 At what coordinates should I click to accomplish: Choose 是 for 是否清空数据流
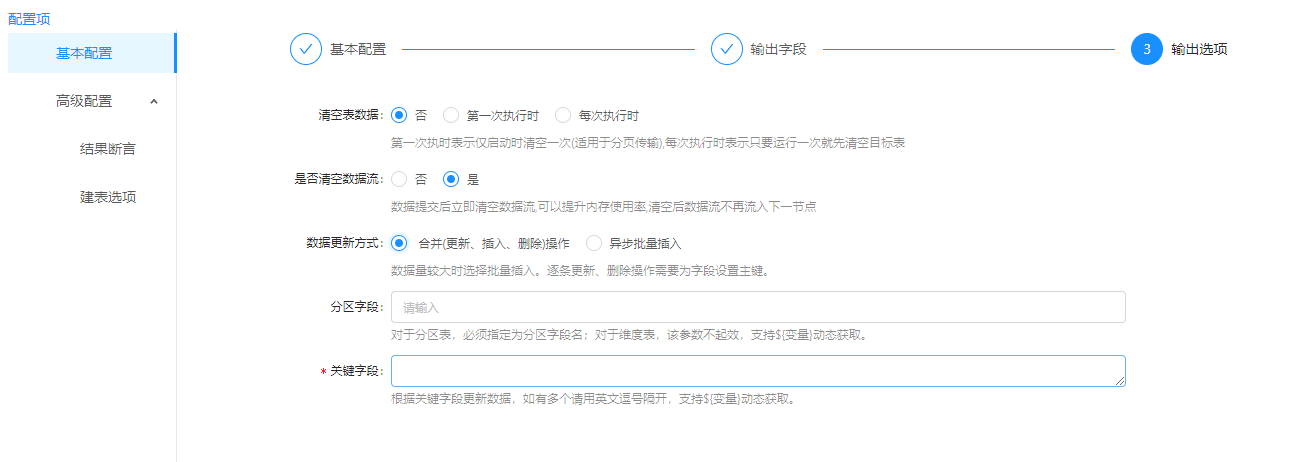tap(451, 179)
